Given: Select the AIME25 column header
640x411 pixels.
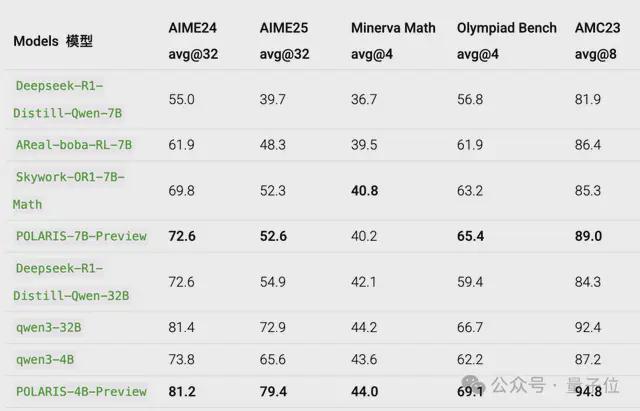Looking at the screenshot, I should [284, 41].
